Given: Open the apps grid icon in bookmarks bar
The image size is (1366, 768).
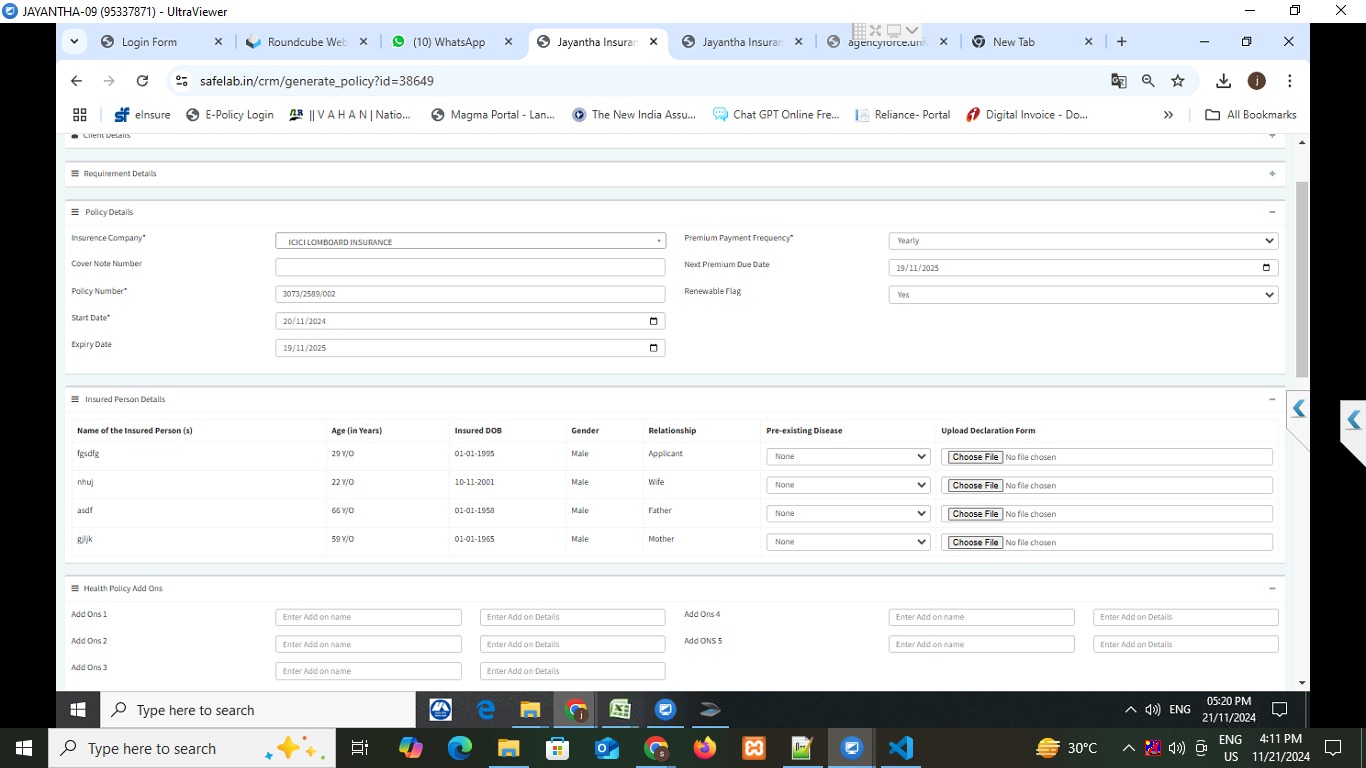Looking at the screenshot, I should (x=80, y=115).
